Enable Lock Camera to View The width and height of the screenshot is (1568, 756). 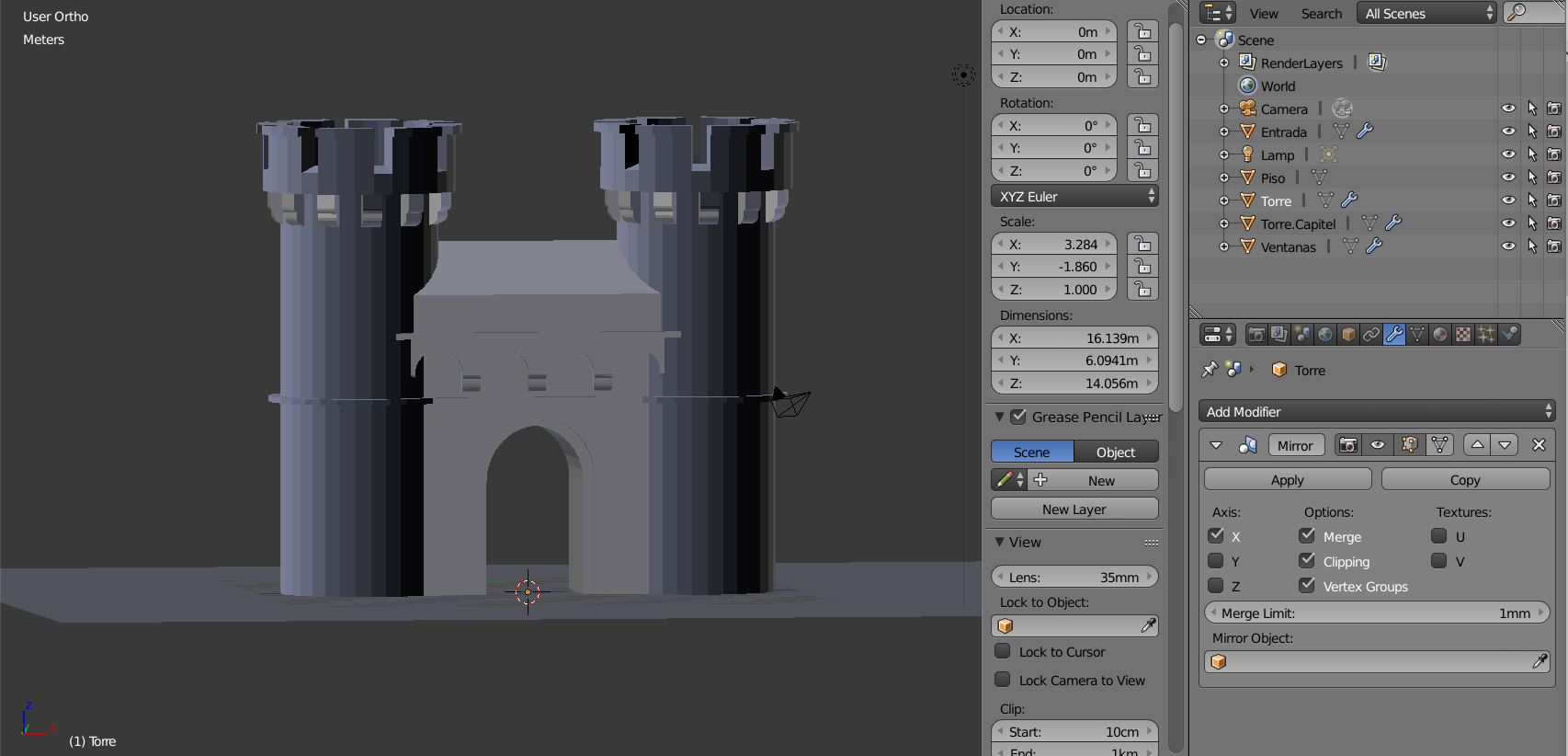click(x=1003, y=680)
